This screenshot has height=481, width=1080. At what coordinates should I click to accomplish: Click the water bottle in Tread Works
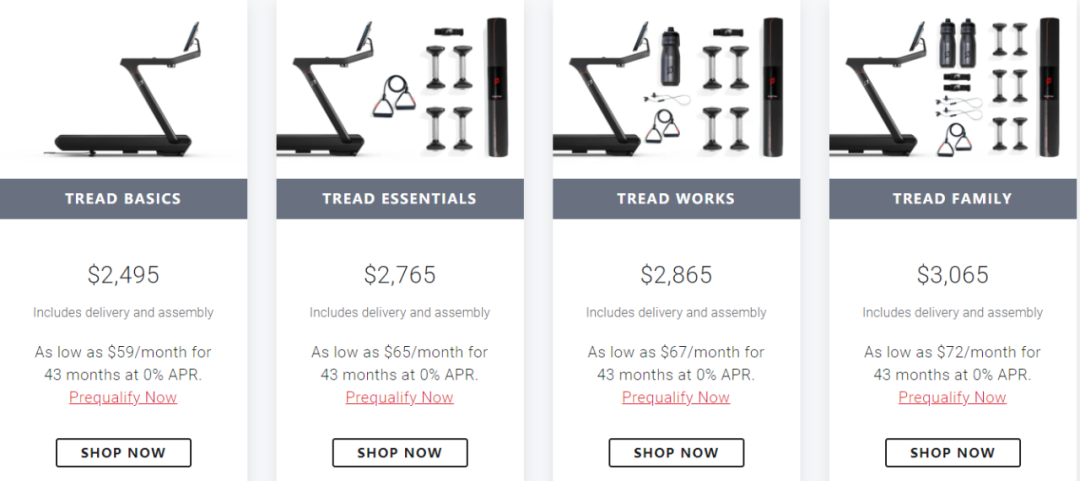[x=671, y=56]
